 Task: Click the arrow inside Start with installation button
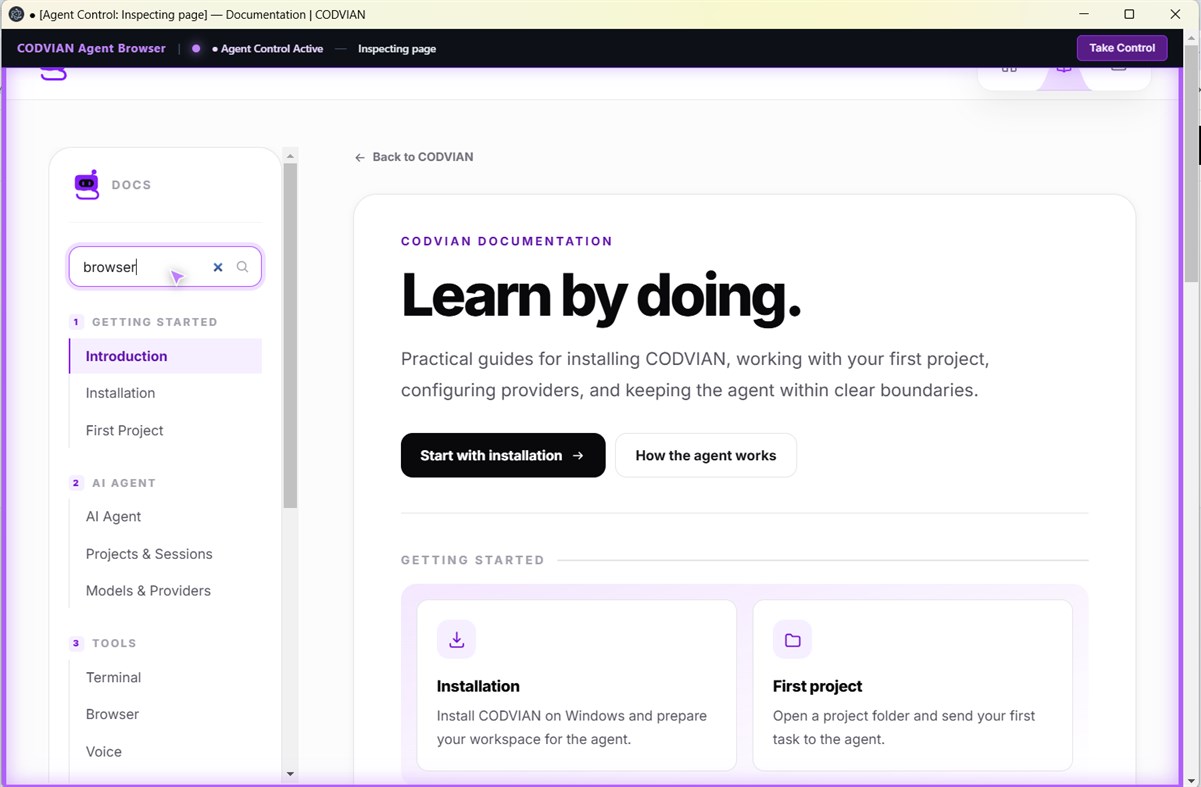tap(578, 455)
